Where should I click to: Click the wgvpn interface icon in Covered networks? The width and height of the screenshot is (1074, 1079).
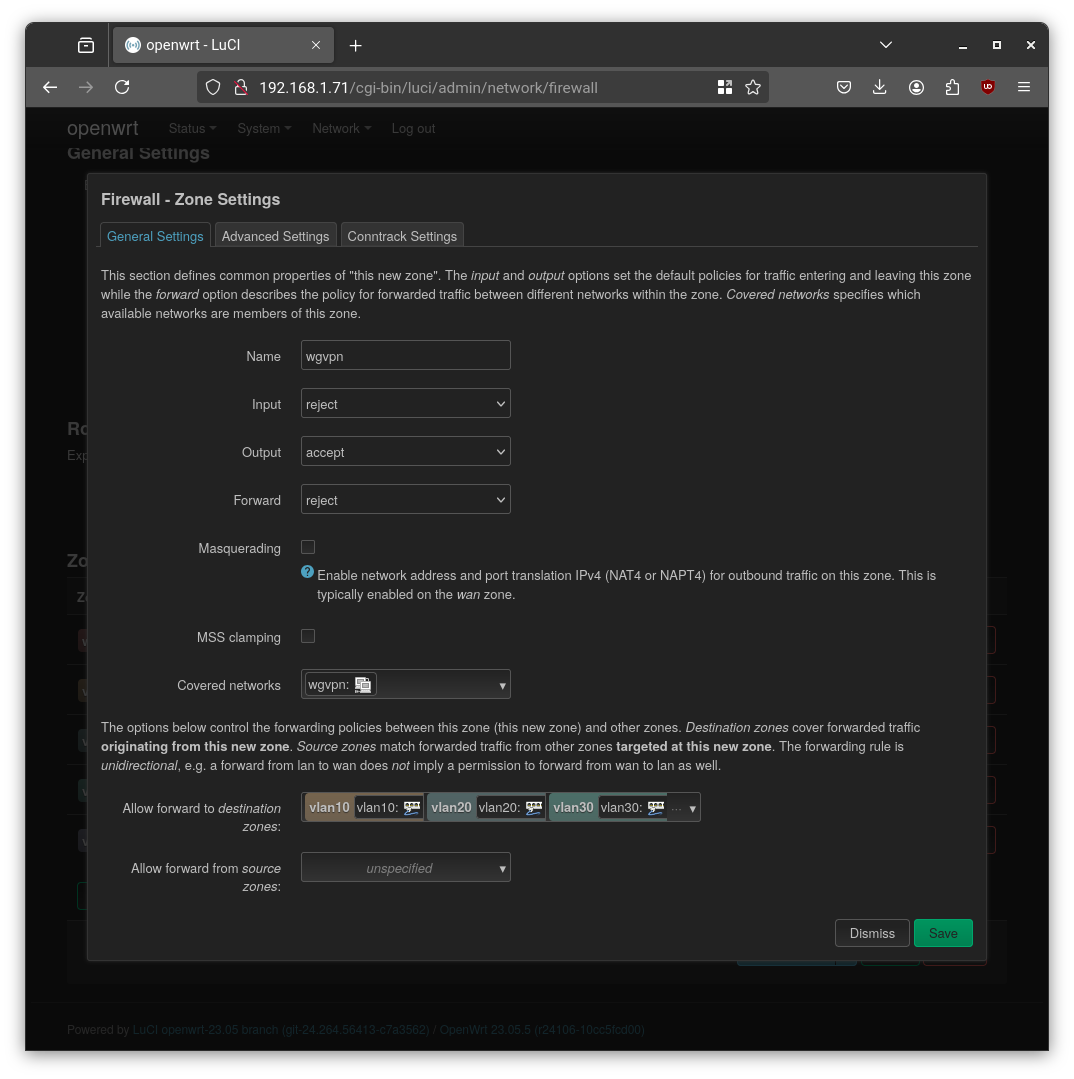pyautogui.click(x=363, y=684)
